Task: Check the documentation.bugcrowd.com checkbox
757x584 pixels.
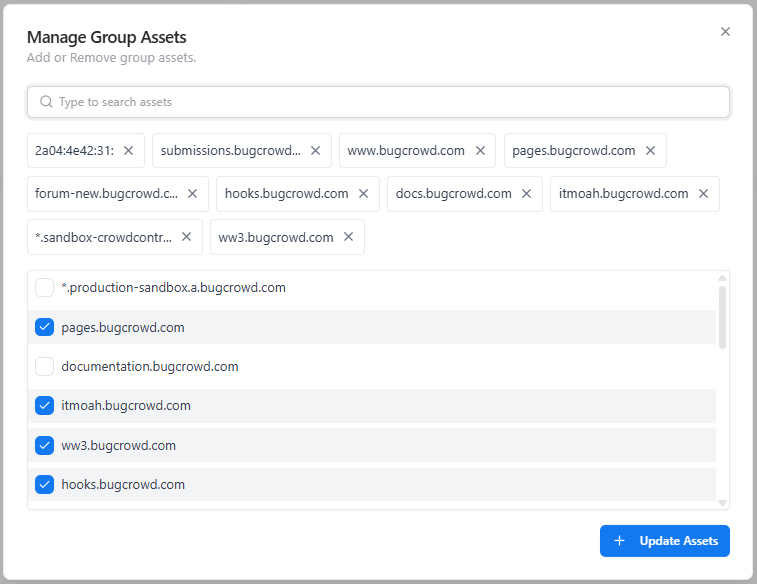Action: point(44,367)
